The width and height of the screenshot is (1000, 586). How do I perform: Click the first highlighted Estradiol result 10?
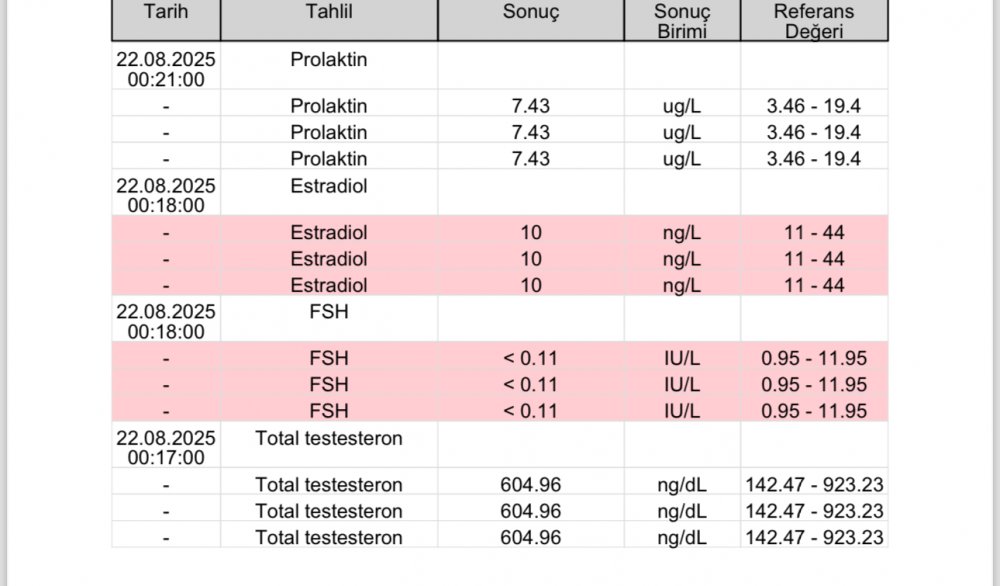(x=531, y=232)
